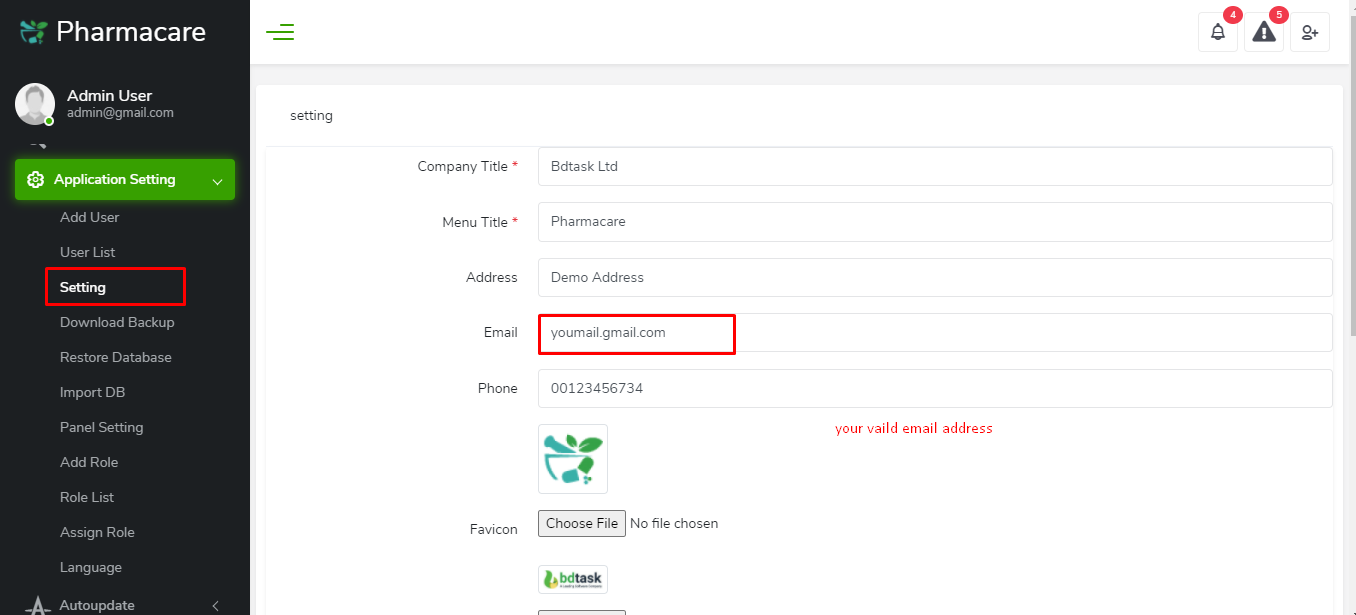Open the warning alert triangle icon

[x=1264, y=32]
